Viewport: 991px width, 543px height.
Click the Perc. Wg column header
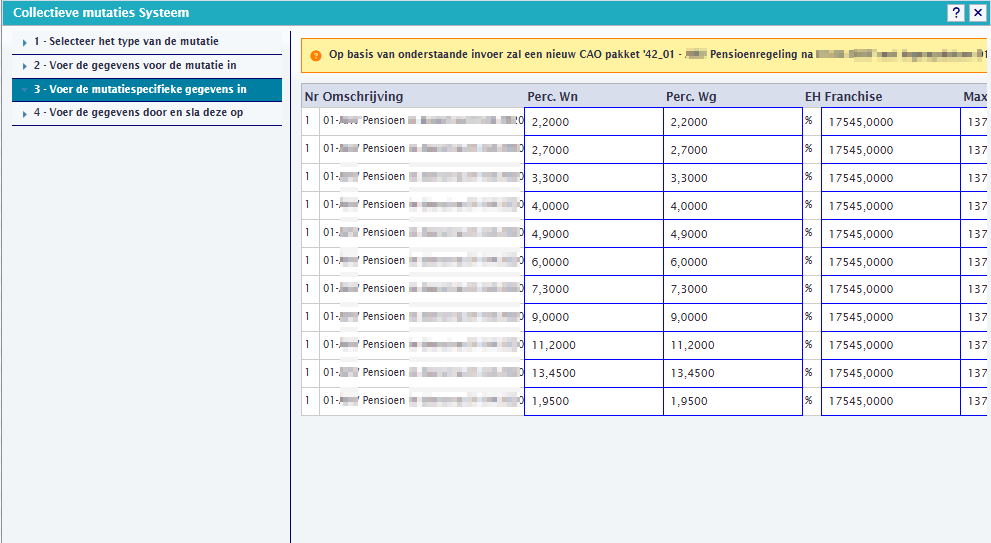691,97
